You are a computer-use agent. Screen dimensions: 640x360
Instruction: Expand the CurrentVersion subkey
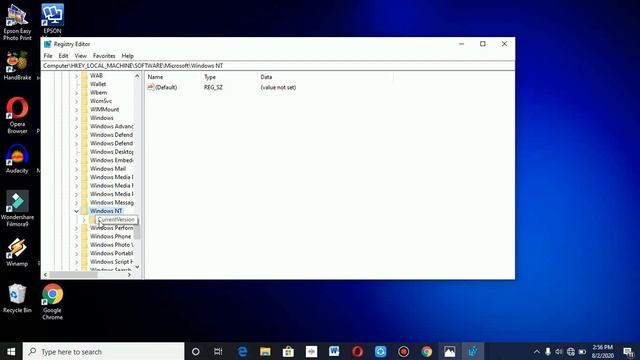(x=84, y=220)
